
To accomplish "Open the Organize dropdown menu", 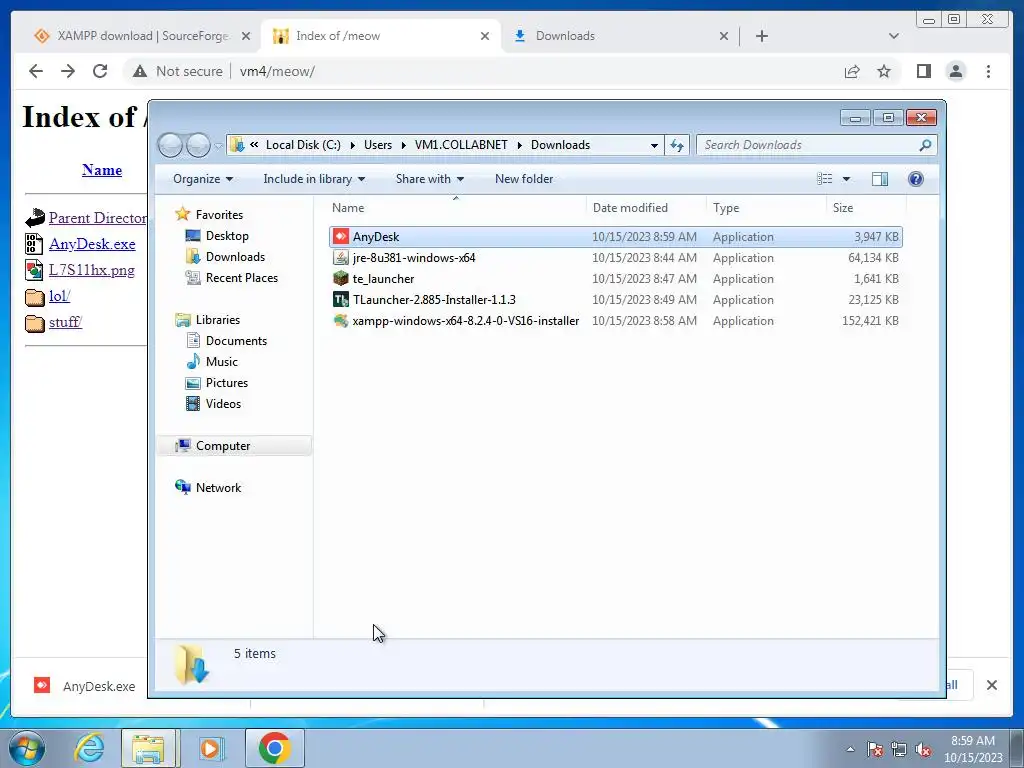I will pyautogui.click(x=203, y=179).
